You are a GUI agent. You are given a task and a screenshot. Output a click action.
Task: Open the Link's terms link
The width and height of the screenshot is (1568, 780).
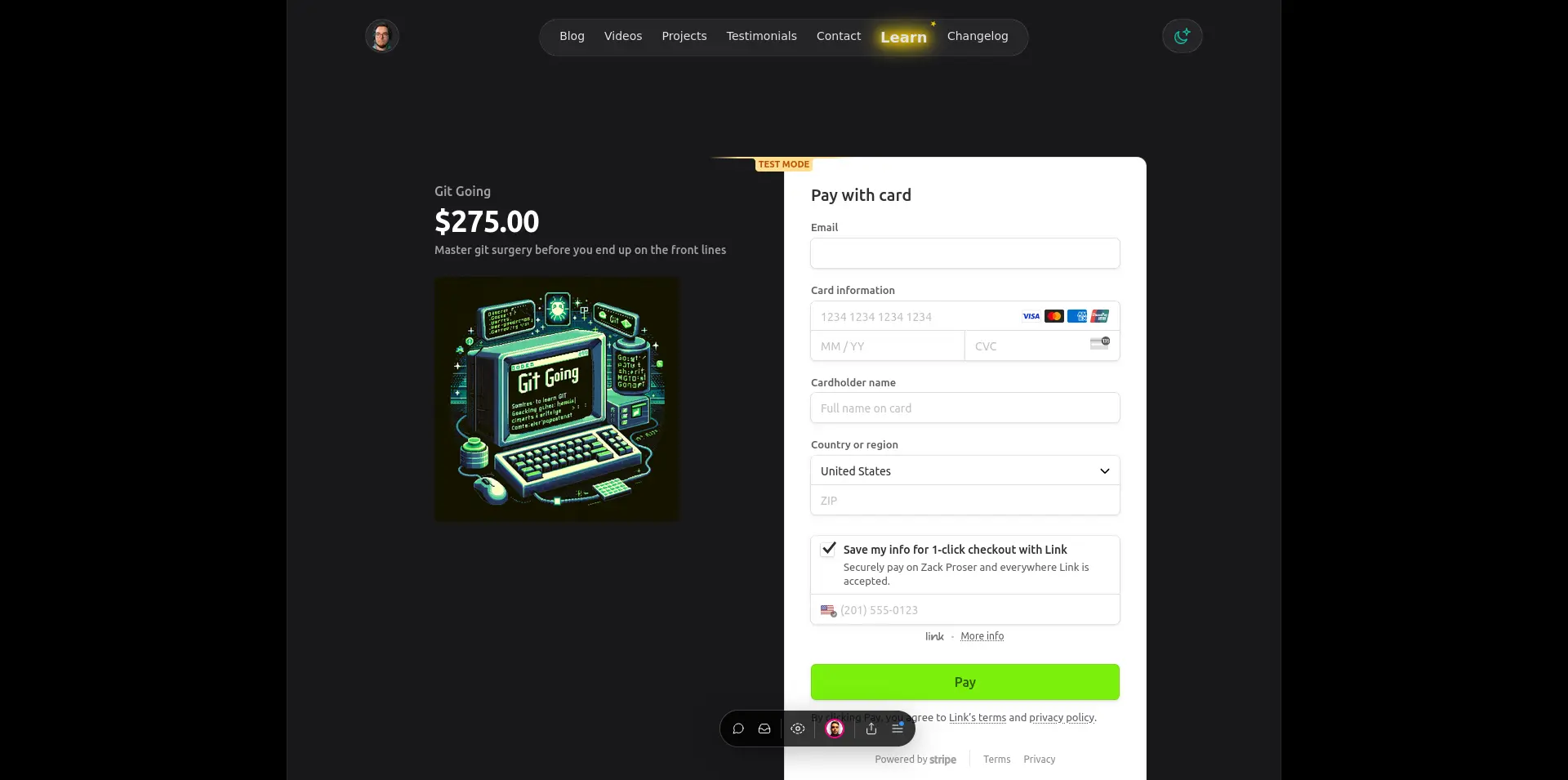point(978,718)
